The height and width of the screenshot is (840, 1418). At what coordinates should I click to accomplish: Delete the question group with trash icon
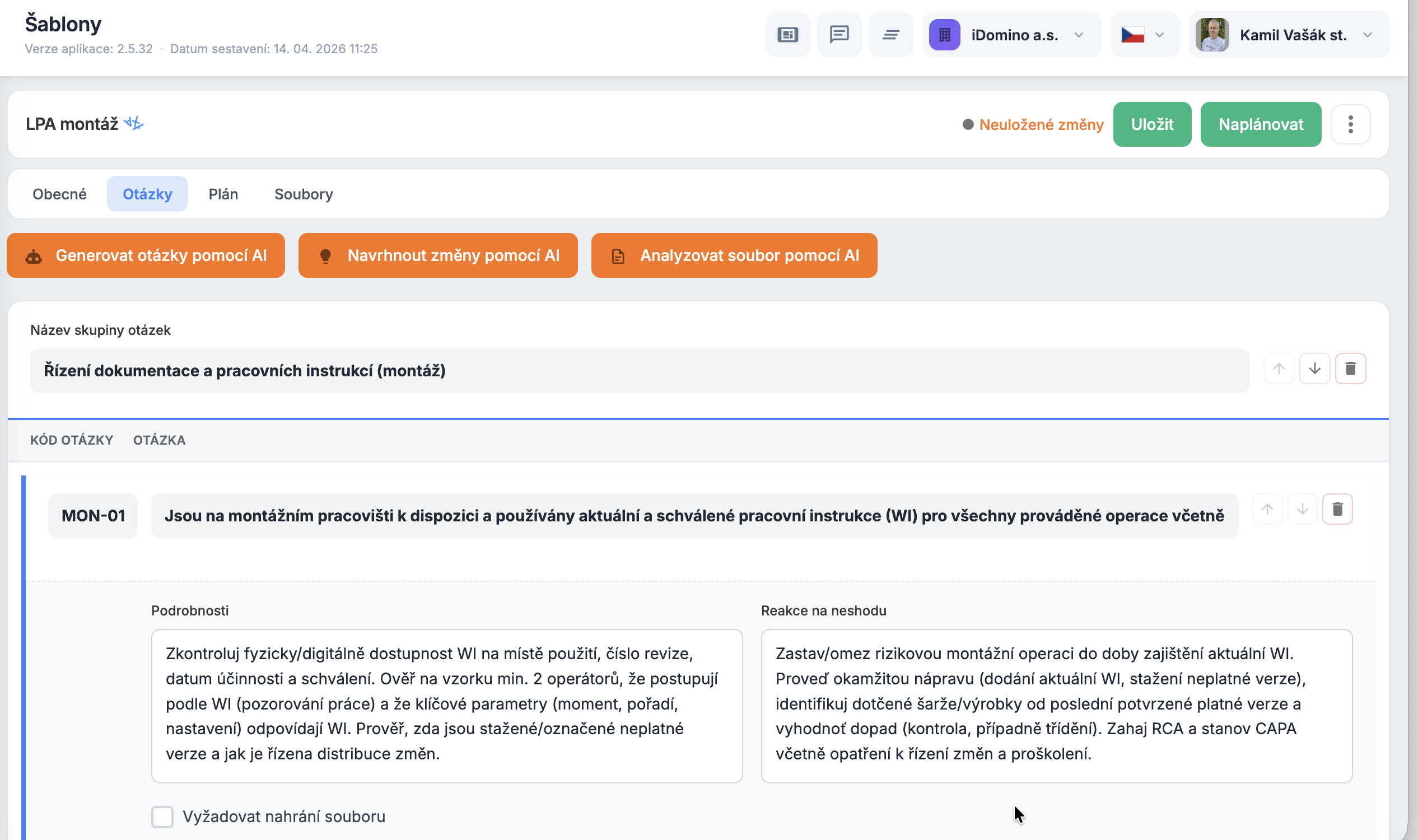click(1350, 369)
